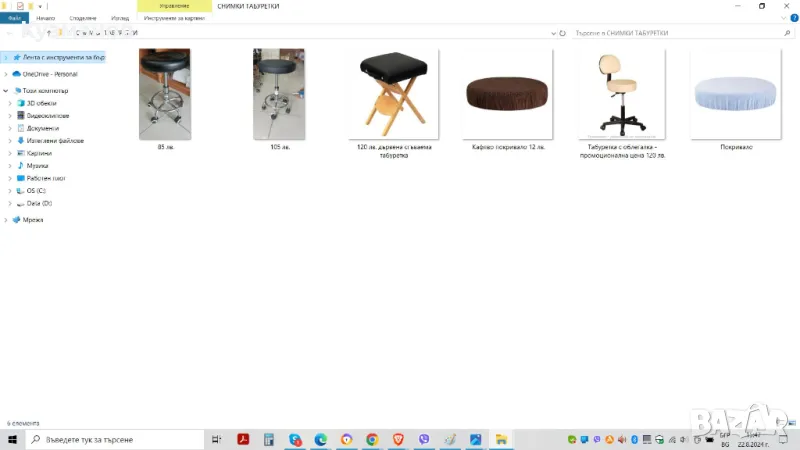This screenshot has width=800, height=450.
Task: Expand the Мрежа network node
Action: [6, 220]
